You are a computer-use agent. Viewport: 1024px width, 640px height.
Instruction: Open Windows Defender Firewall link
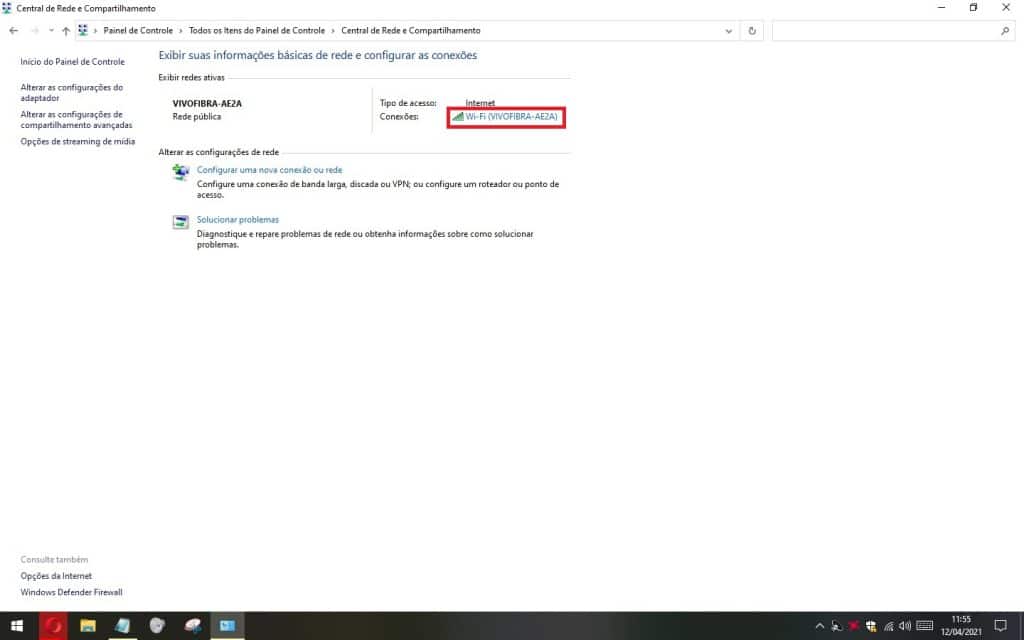tap(71, 592)
